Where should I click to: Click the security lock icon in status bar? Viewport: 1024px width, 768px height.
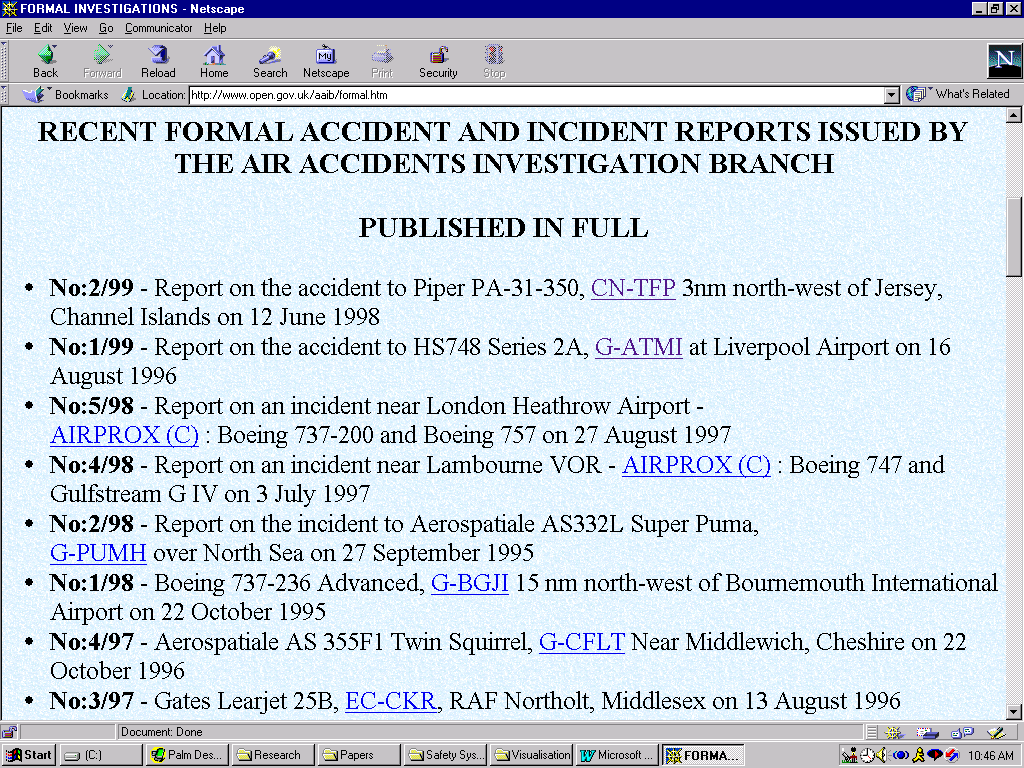[x=9, y=732]
